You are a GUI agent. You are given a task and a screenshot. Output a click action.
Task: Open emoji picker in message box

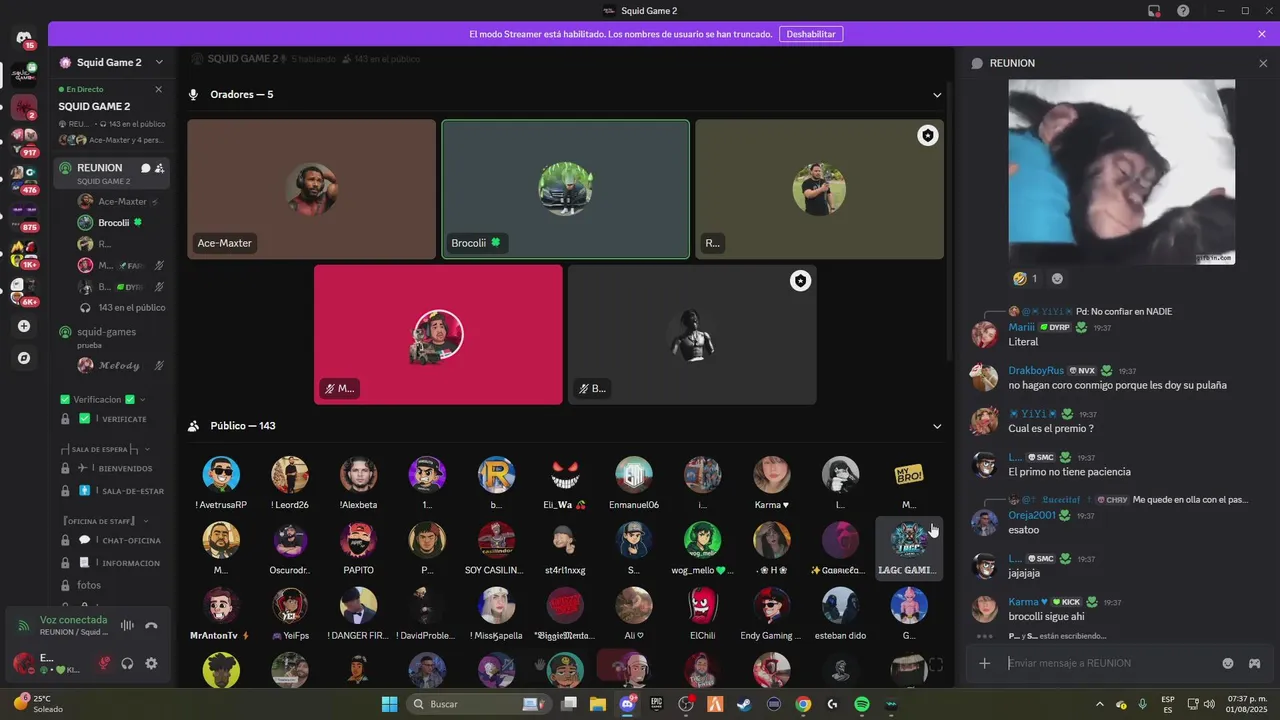click(1228, 663)
